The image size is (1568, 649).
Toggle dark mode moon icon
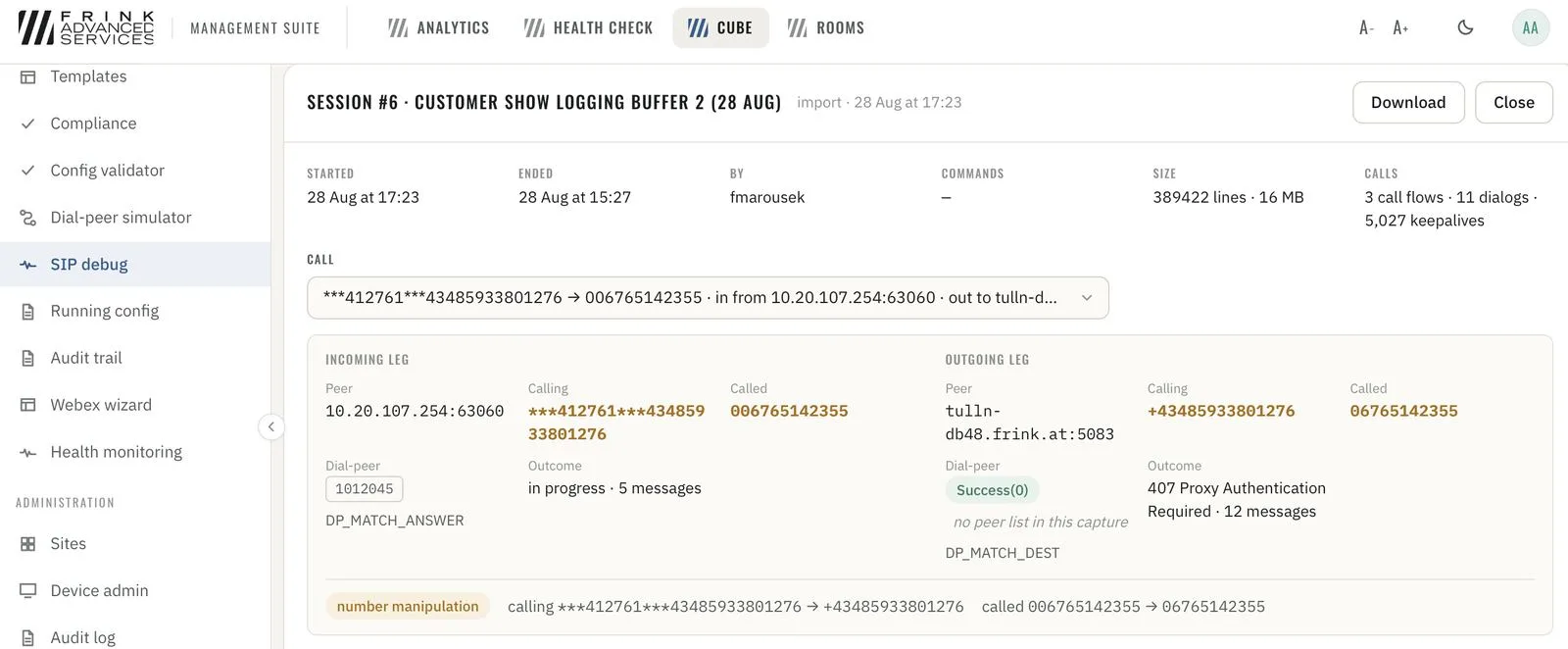(1465, 27)
